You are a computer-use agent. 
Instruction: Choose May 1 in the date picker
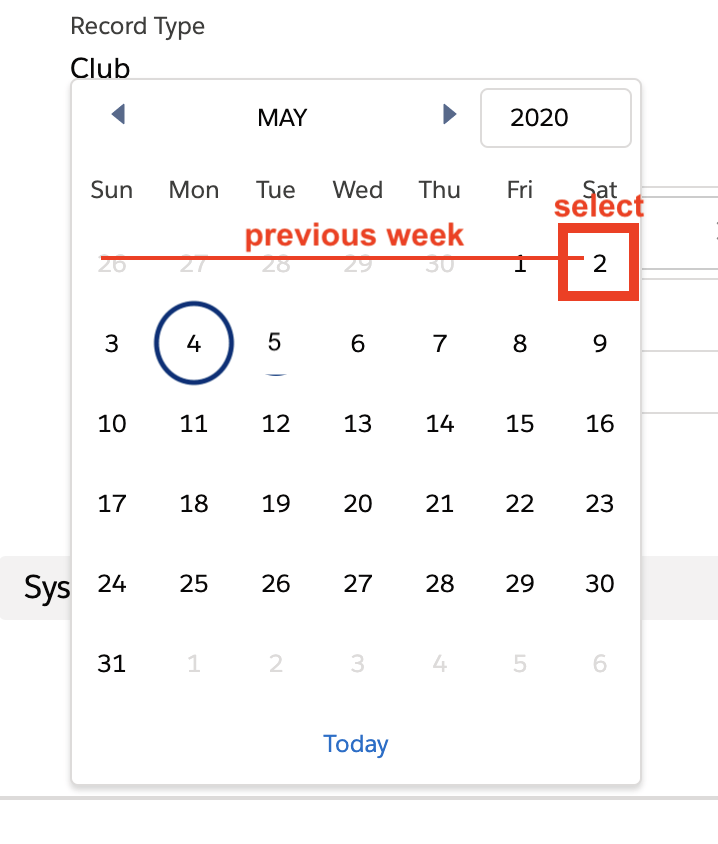520,264
